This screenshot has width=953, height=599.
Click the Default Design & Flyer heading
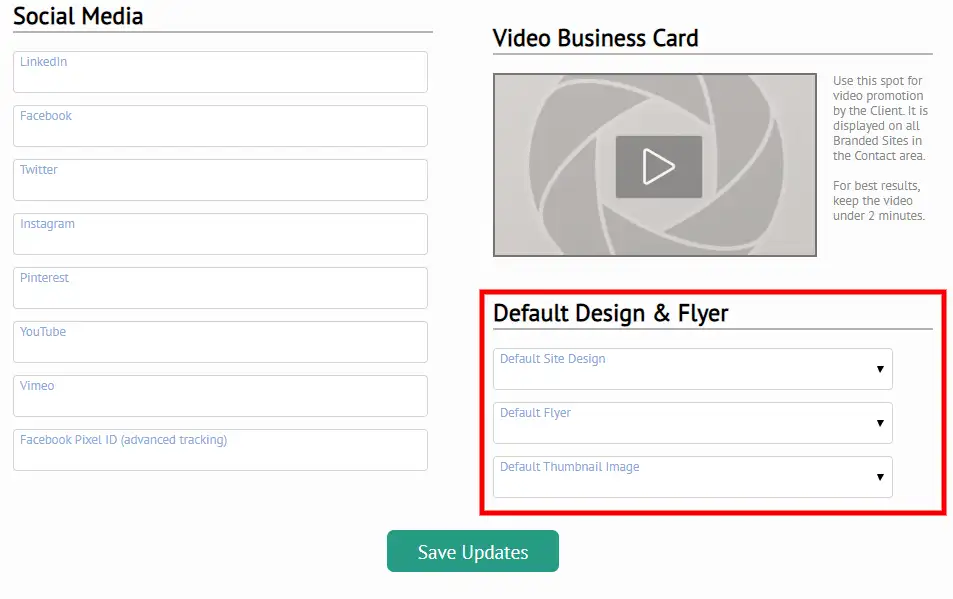(x=610, y=313)
